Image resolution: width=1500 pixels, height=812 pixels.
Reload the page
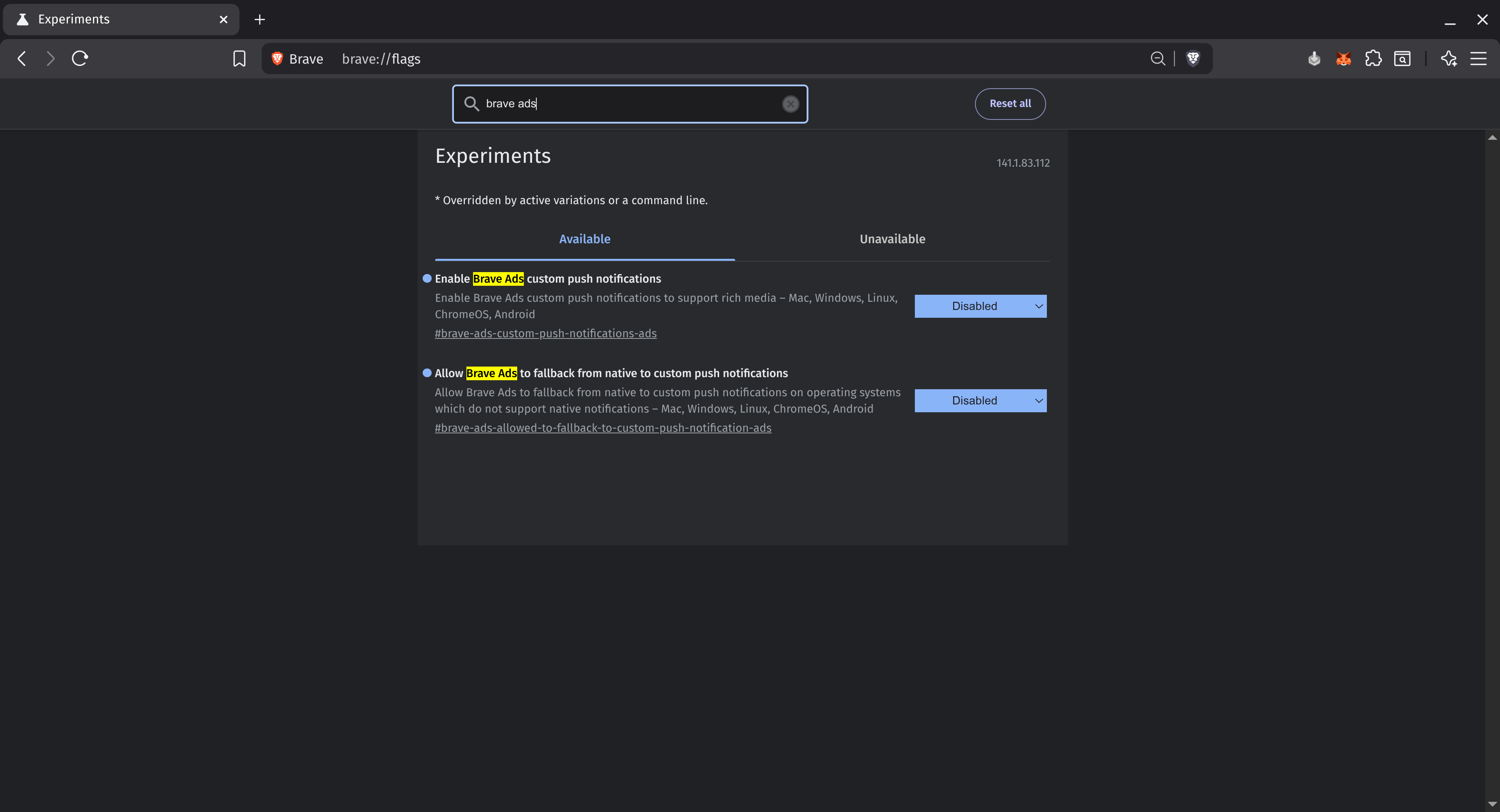(80, 59)
